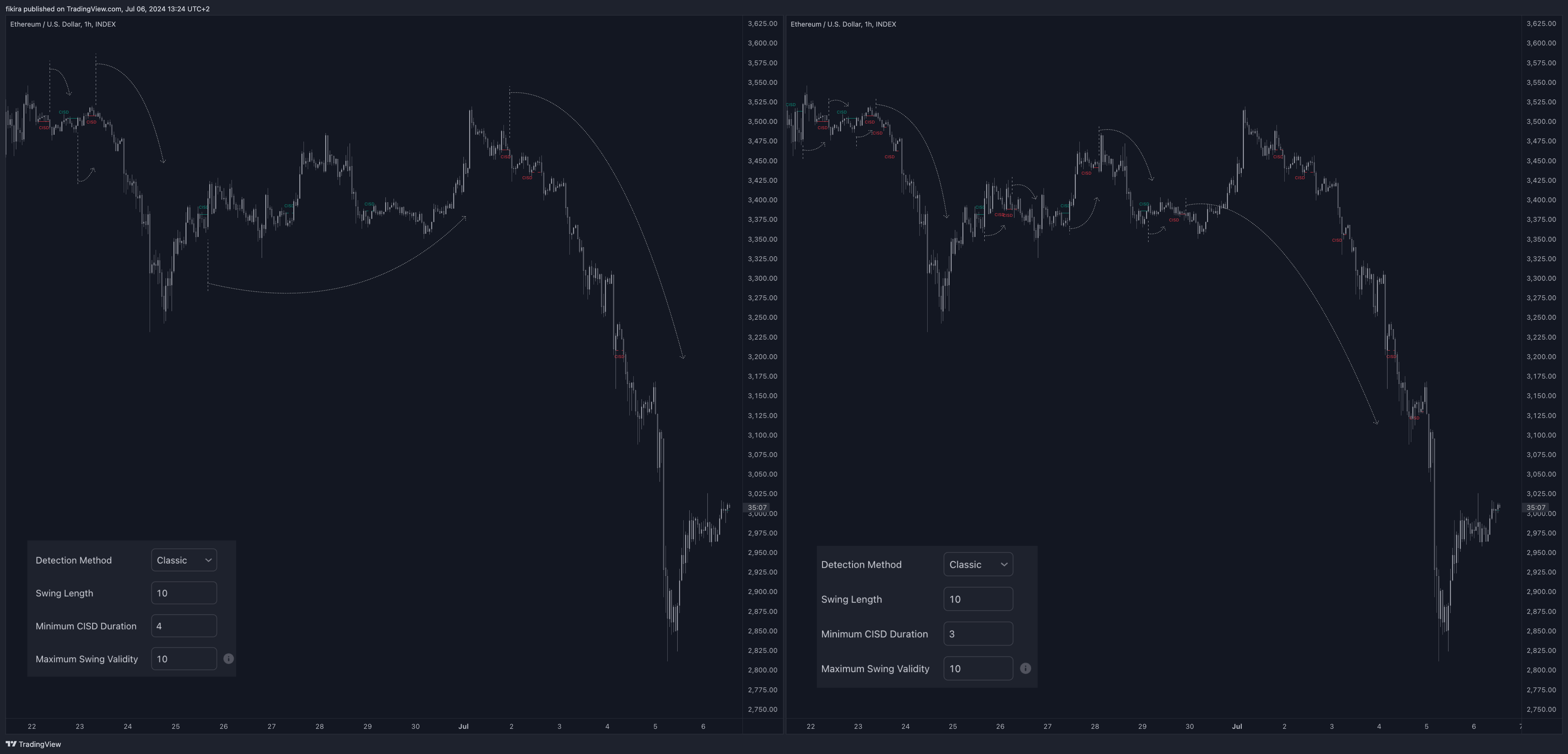Screen dimensions: 1568x754
Task: Click info icon beside left Maximum Swing Validity
Action: tap(228, 659)
